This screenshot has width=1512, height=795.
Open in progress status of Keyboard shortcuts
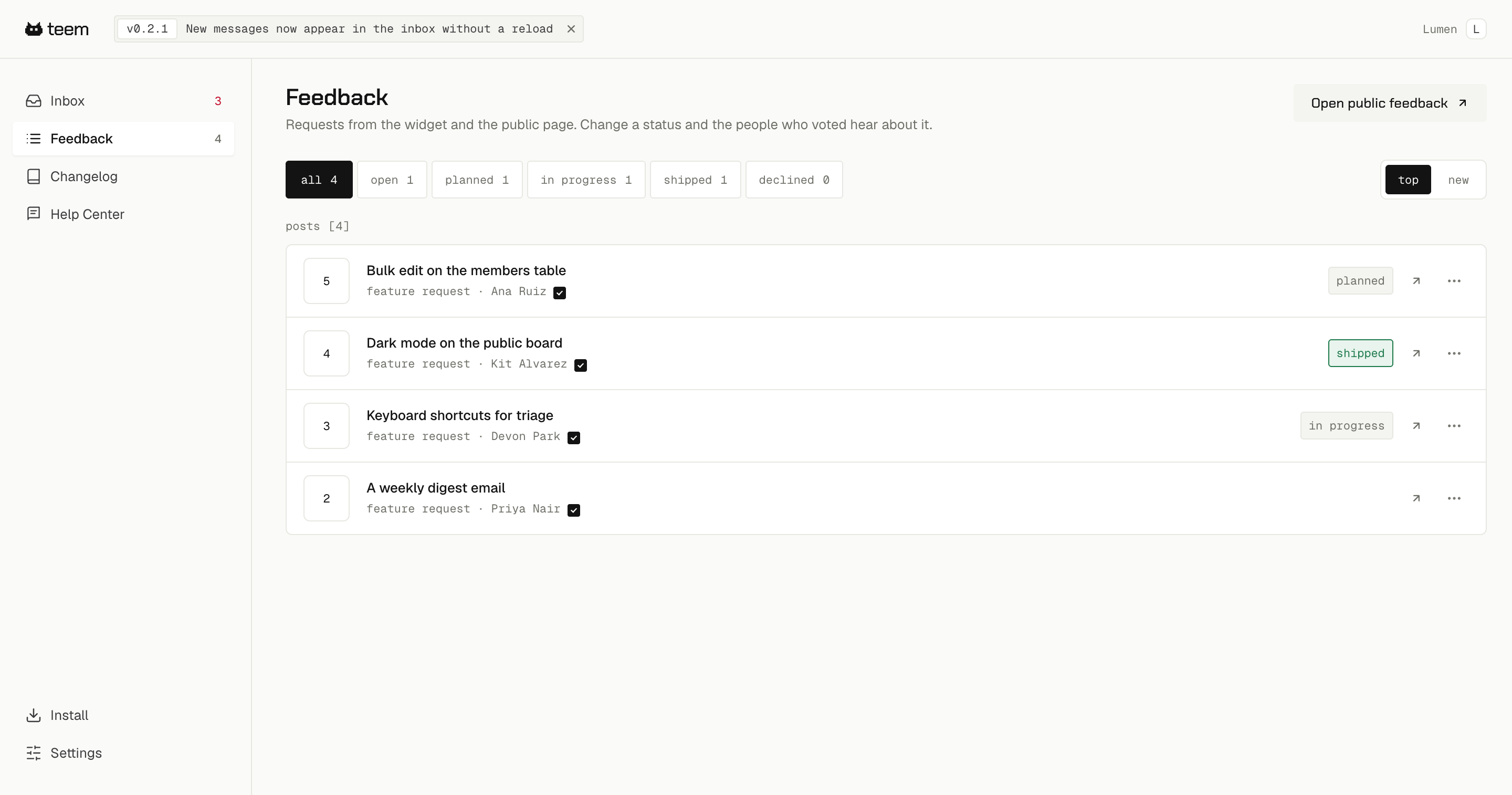[1347, 426]
